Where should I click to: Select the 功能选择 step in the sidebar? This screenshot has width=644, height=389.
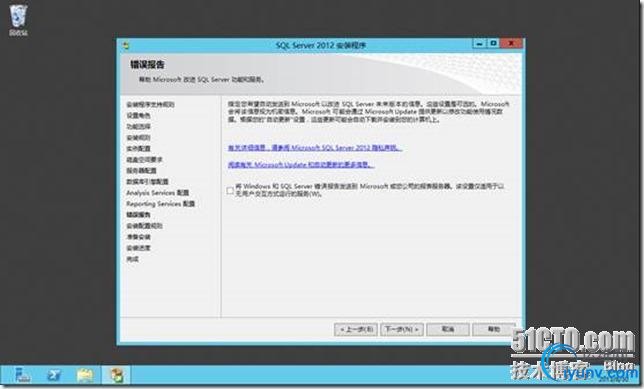click(138, 127)
